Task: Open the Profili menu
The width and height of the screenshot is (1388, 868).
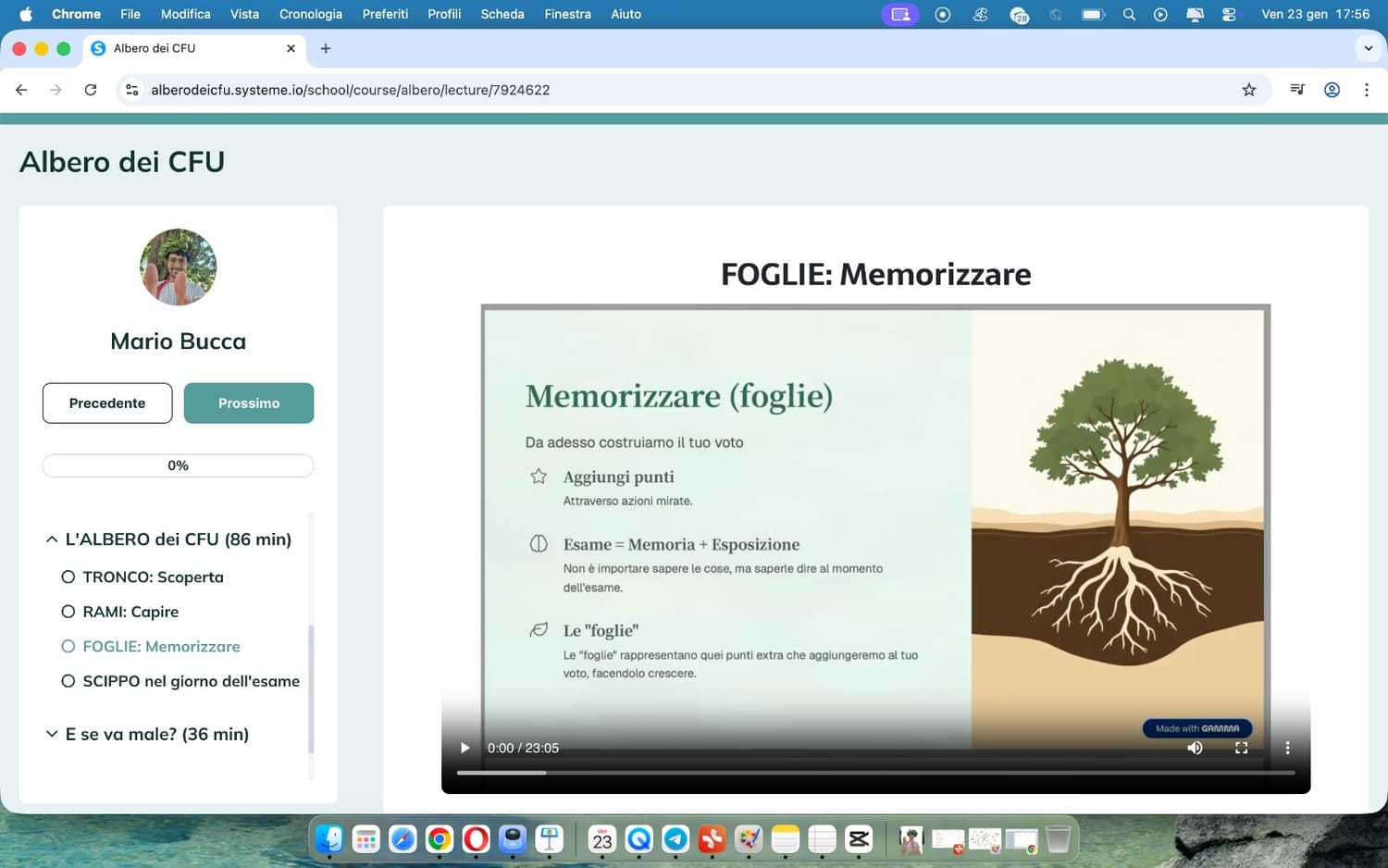Action: click(444, 14)
